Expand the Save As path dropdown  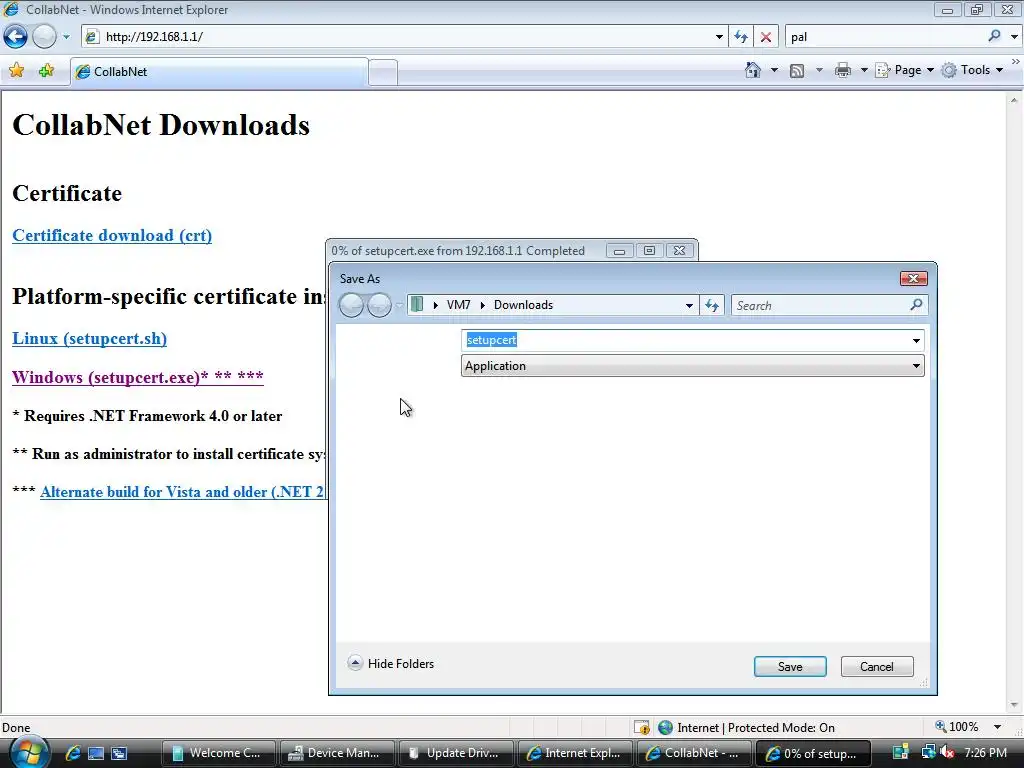pyautogui.click(x=689, y=305)
